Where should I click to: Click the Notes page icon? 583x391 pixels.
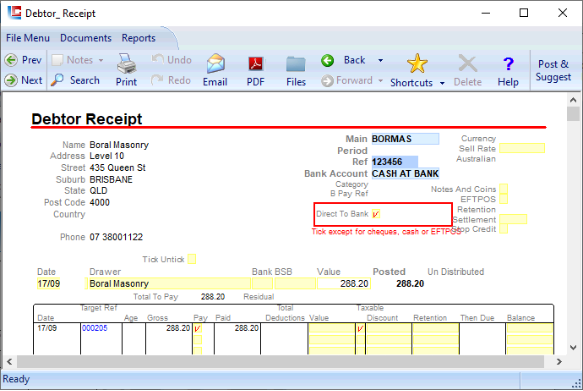[57, 60]
